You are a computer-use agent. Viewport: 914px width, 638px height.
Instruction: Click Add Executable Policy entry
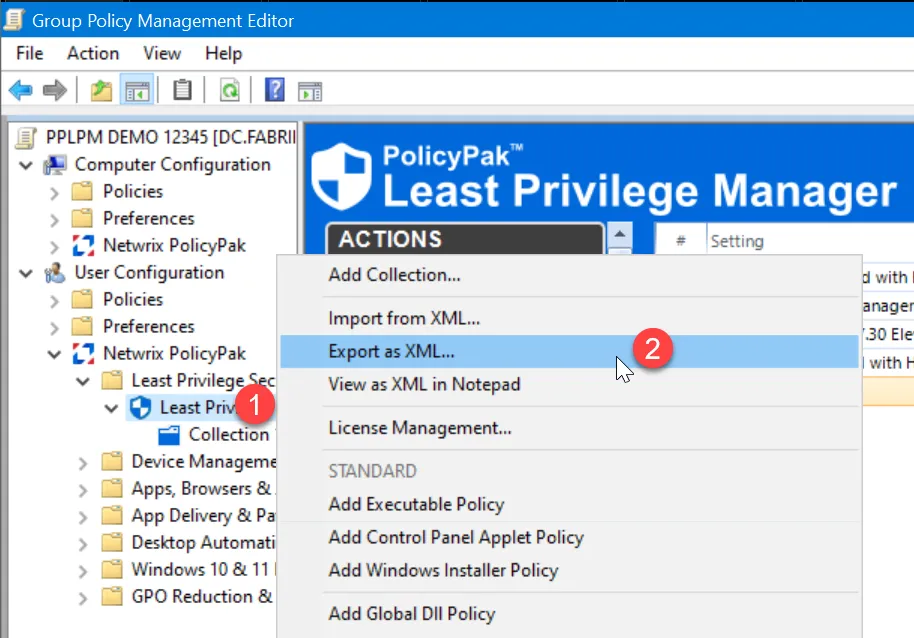(x=416, y=504)
